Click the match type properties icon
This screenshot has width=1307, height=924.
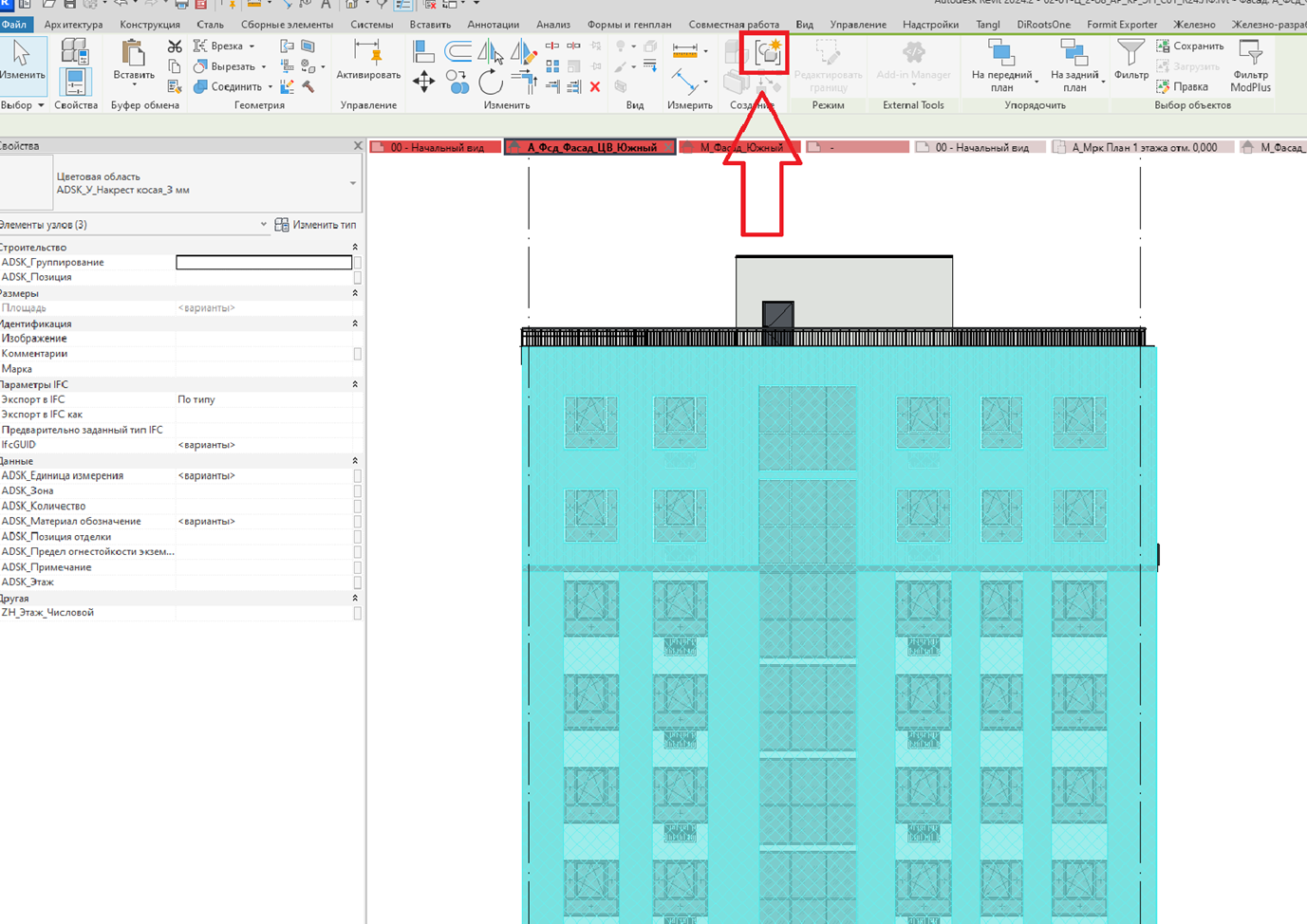[x=175, y=86]
